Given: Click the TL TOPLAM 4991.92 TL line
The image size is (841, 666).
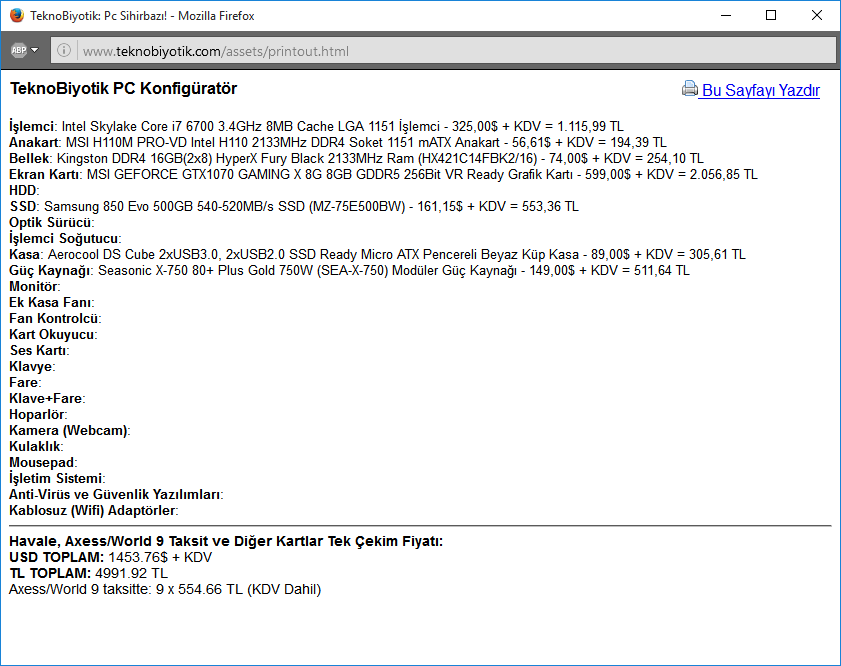Looking at the screenshot, I should point(88,574).
